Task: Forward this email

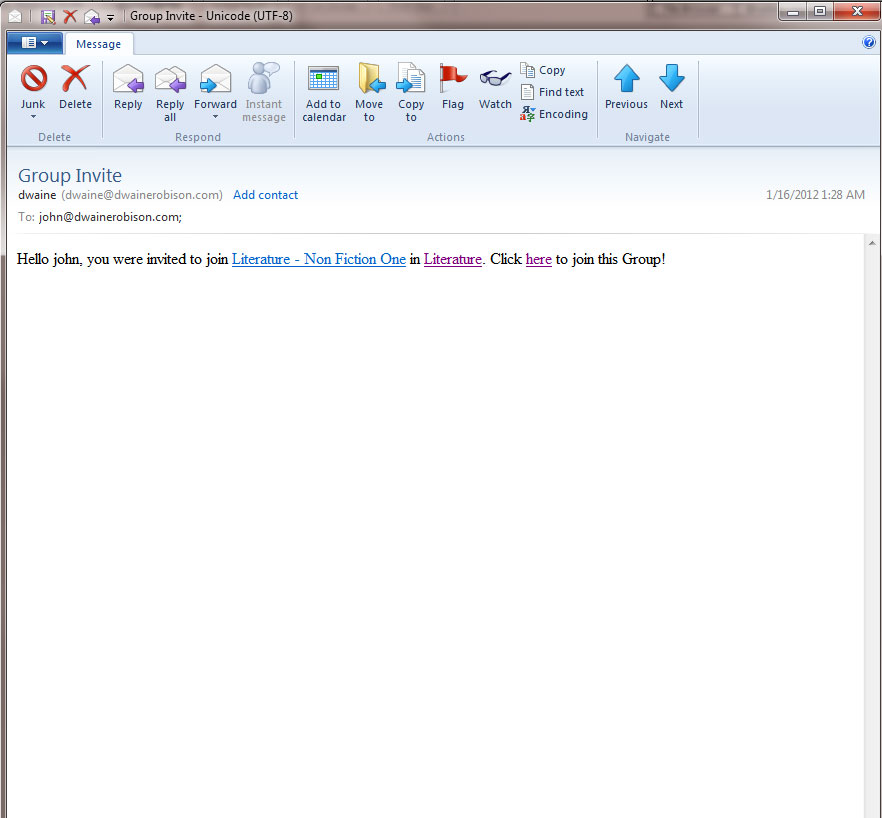Action: pyautogui.click(x=215, y=87)
